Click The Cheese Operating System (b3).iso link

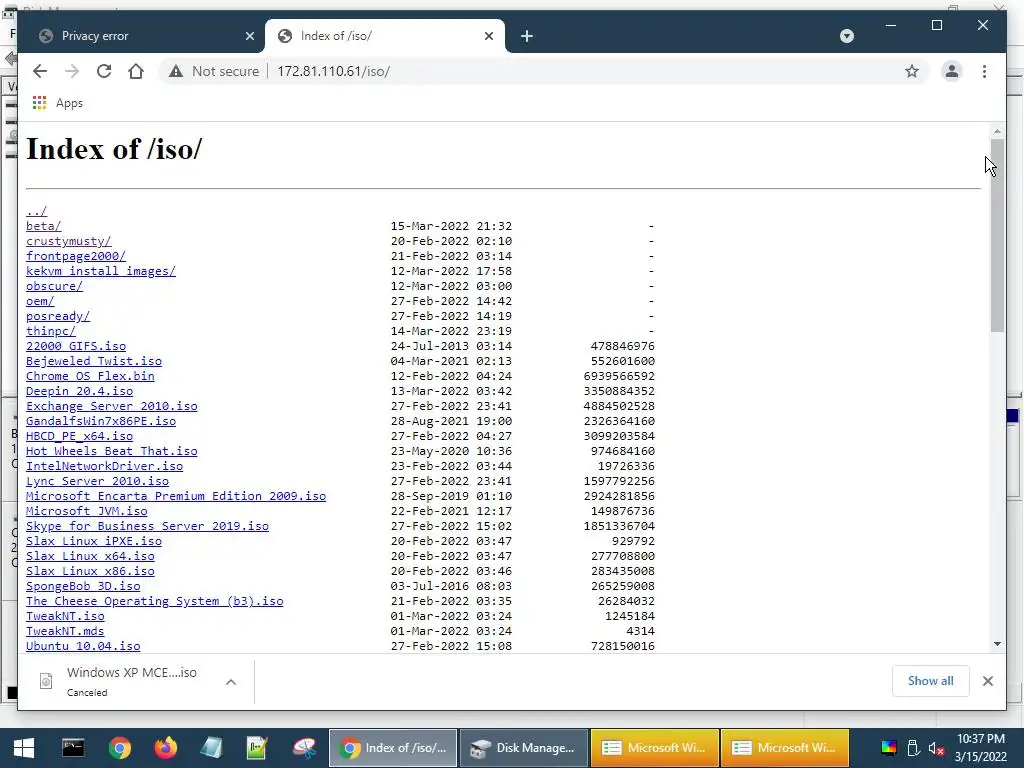coord(155,601)
